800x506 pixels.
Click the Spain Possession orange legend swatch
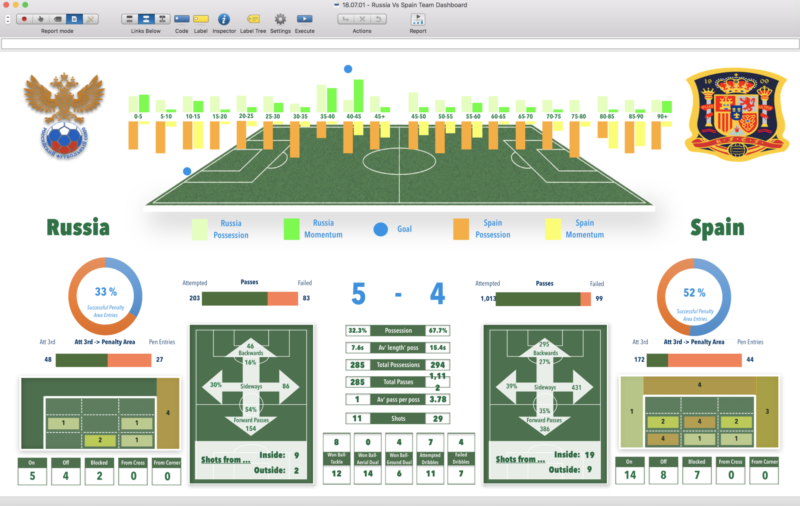point(461,229)
